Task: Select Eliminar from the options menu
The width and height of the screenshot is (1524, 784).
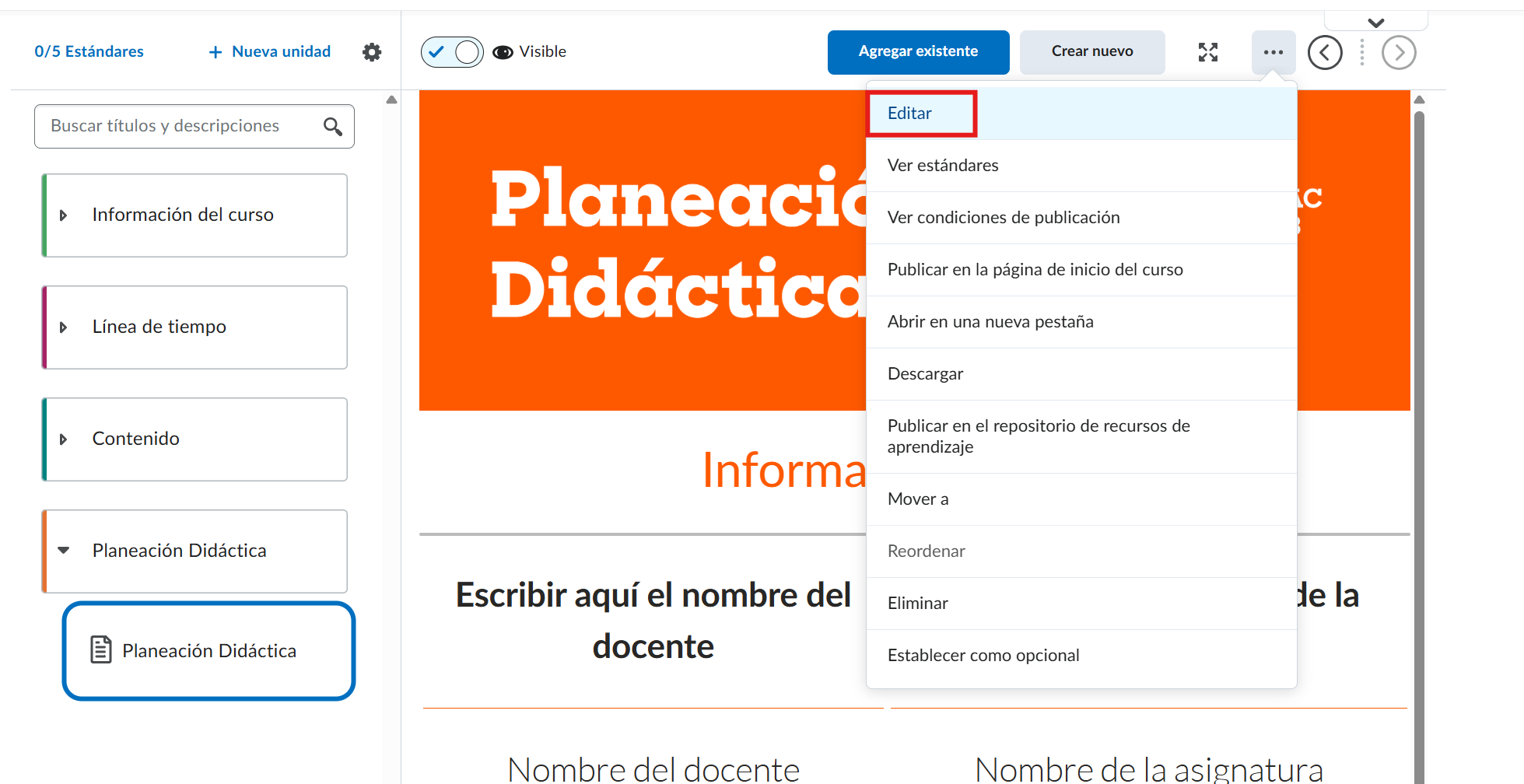Action: click(x=917, y=604)
